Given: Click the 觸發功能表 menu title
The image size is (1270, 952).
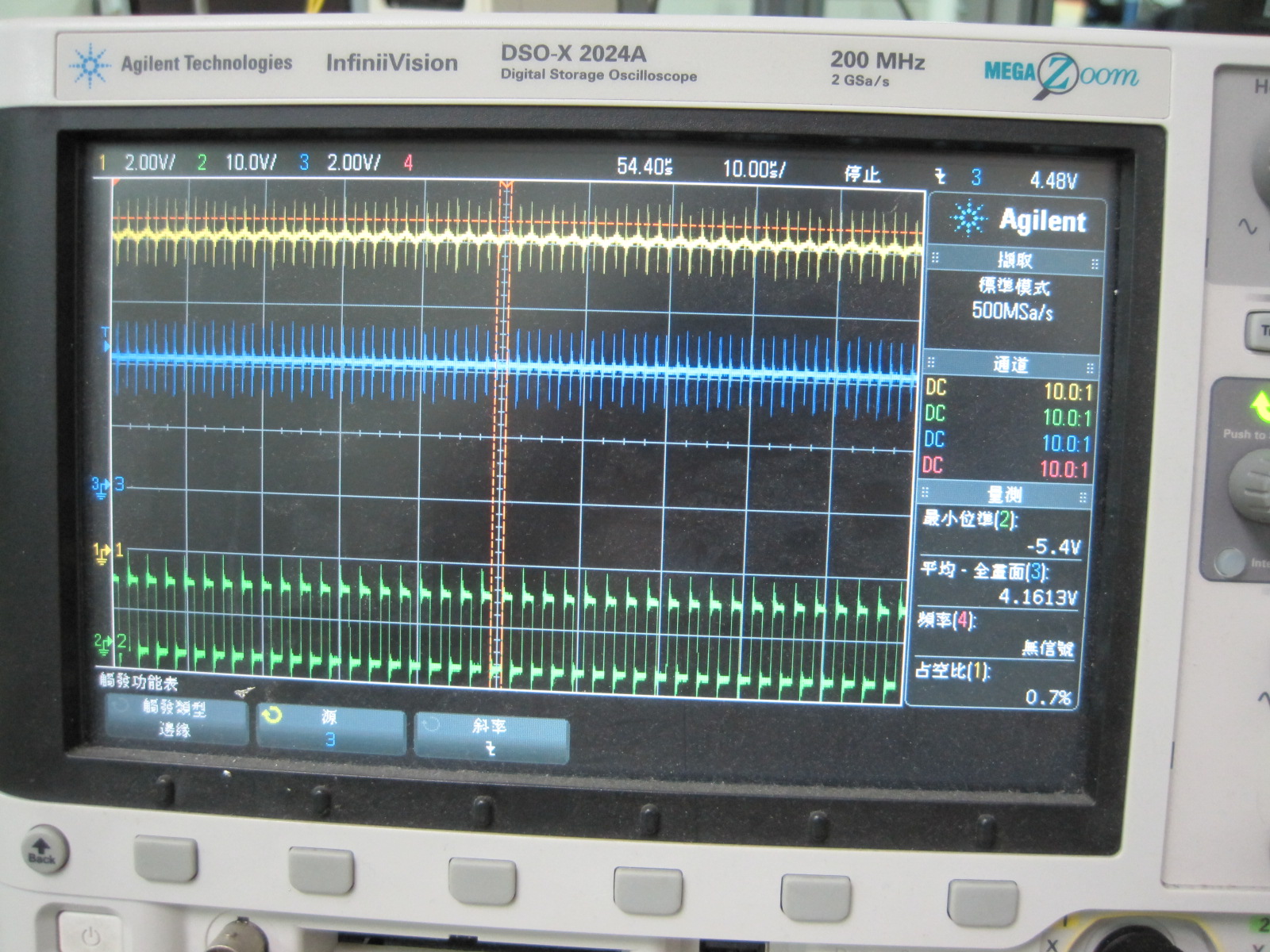Looking at the screenshot, I should tap(138, 681).
